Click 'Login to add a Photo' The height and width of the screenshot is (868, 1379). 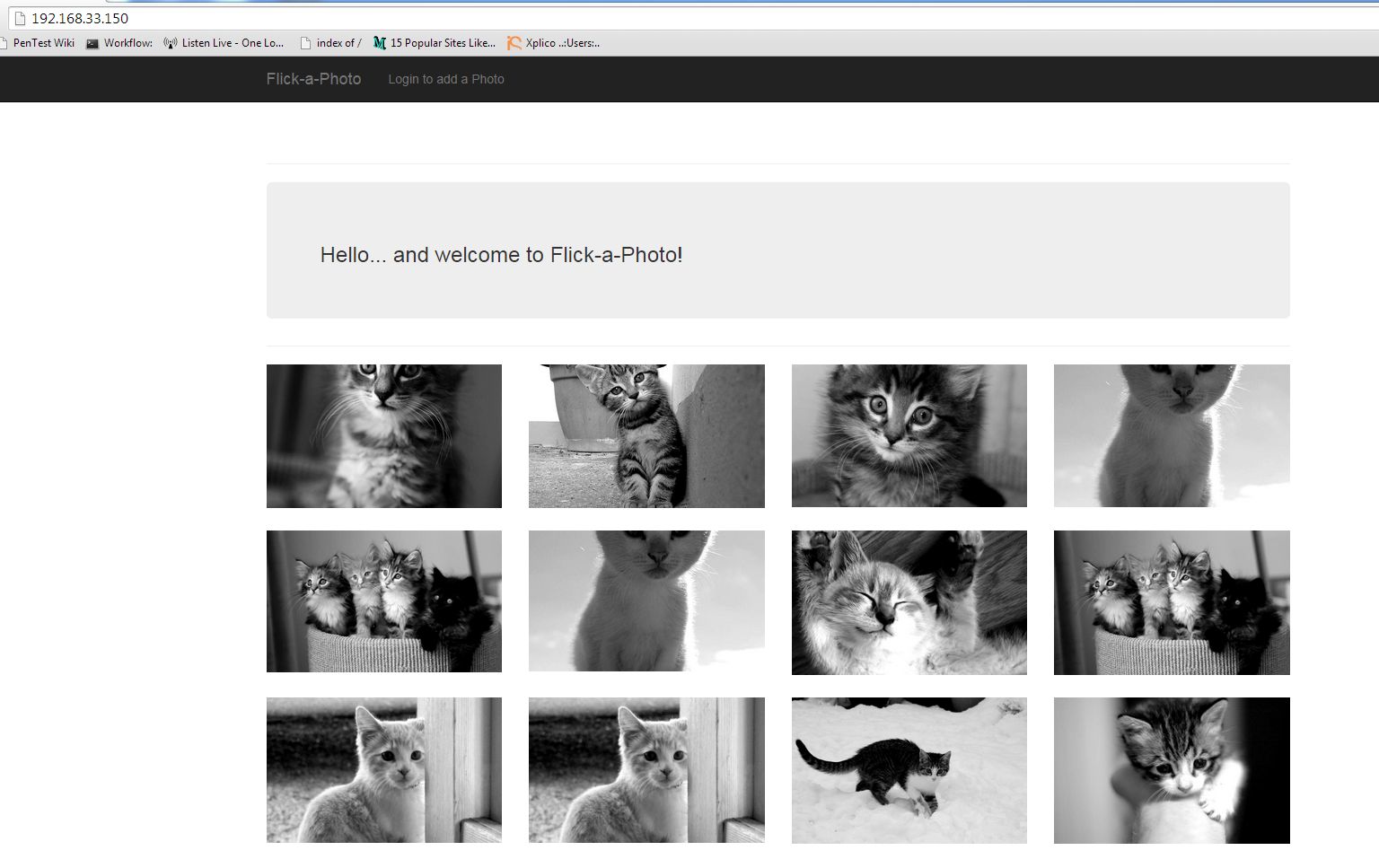click(x=446, y=79)
